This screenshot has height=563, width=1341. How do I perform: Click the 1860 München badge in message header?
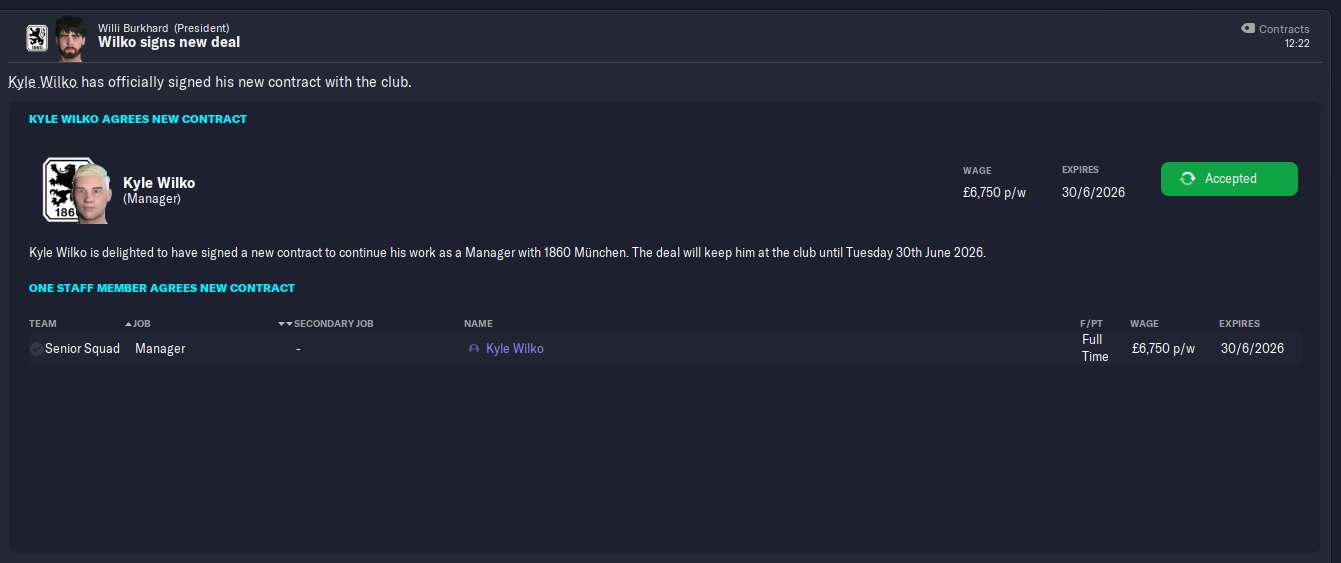tap(36, 38)
